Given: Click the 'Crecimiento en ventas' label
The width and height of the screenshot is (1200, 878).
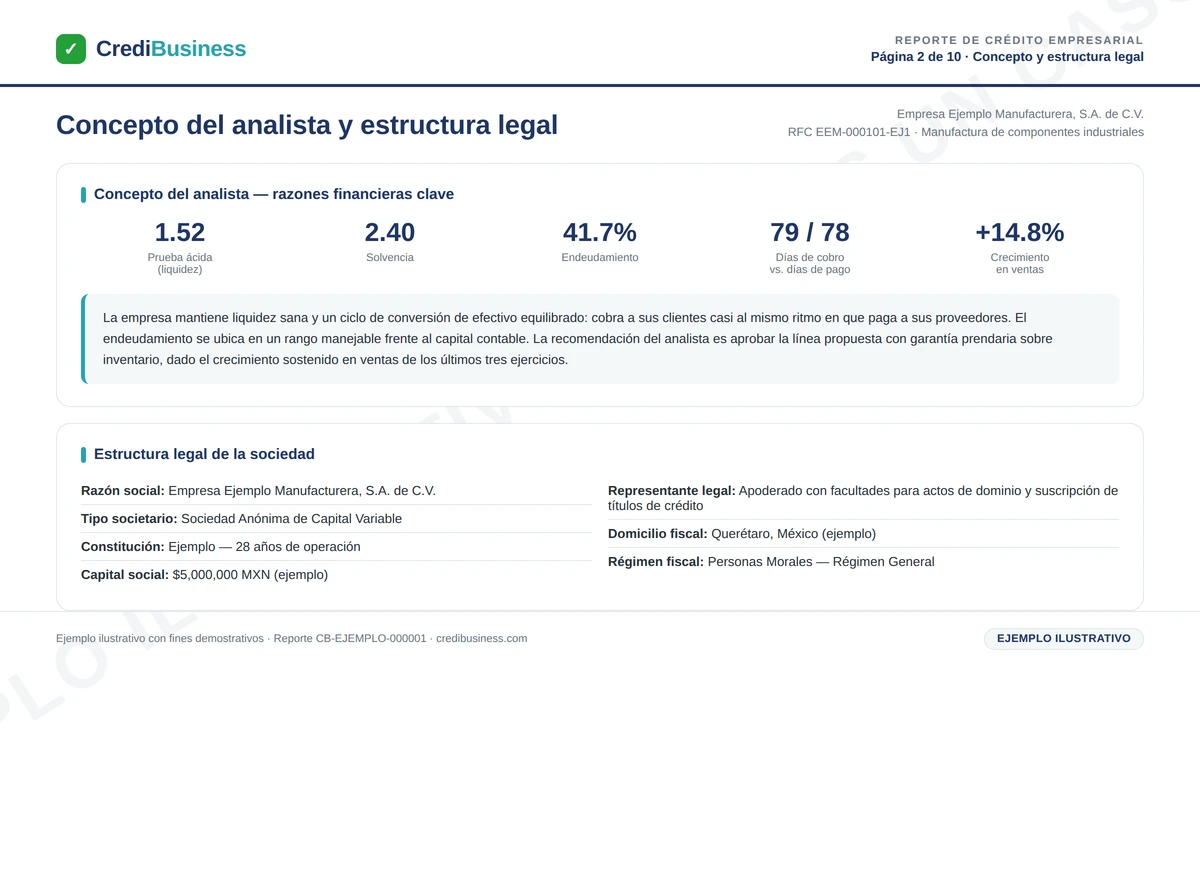Looking at the screenshot, I should pyautogui.click(x=1020, y=263).
